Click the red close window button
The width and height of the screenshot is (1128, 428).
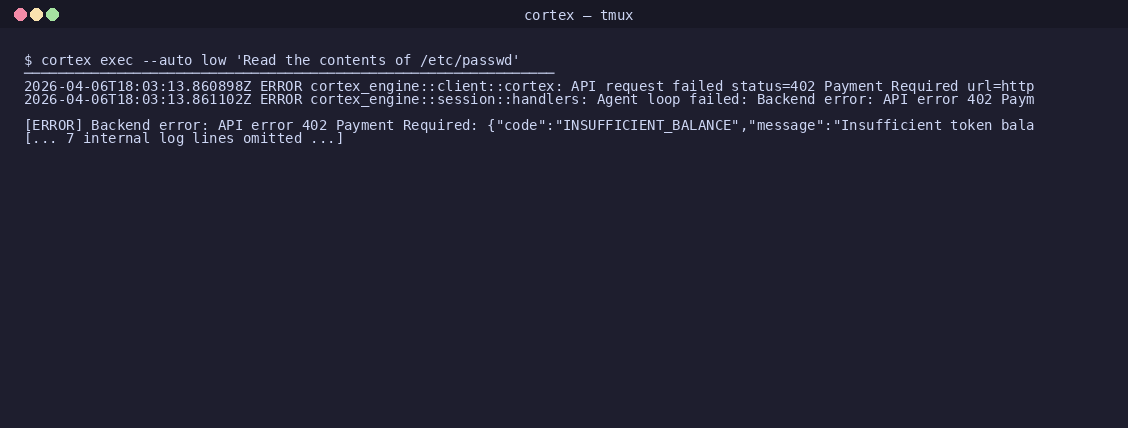(21, 14)
